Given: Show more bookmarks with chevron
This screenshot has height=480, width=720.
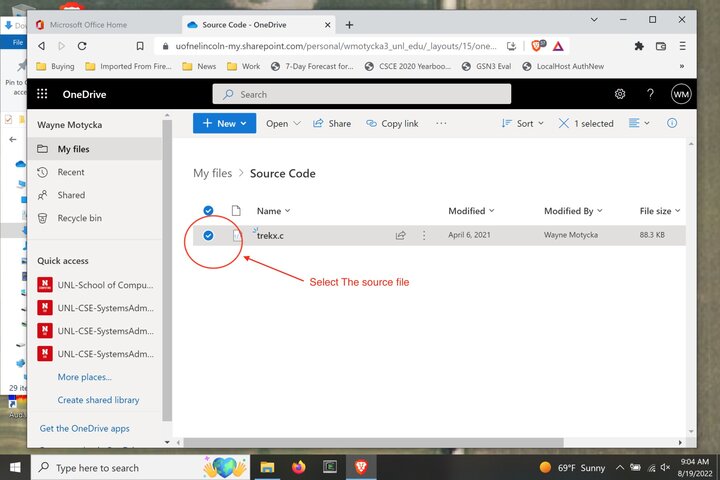Looking at the screenshot, I should click(682, 66).
